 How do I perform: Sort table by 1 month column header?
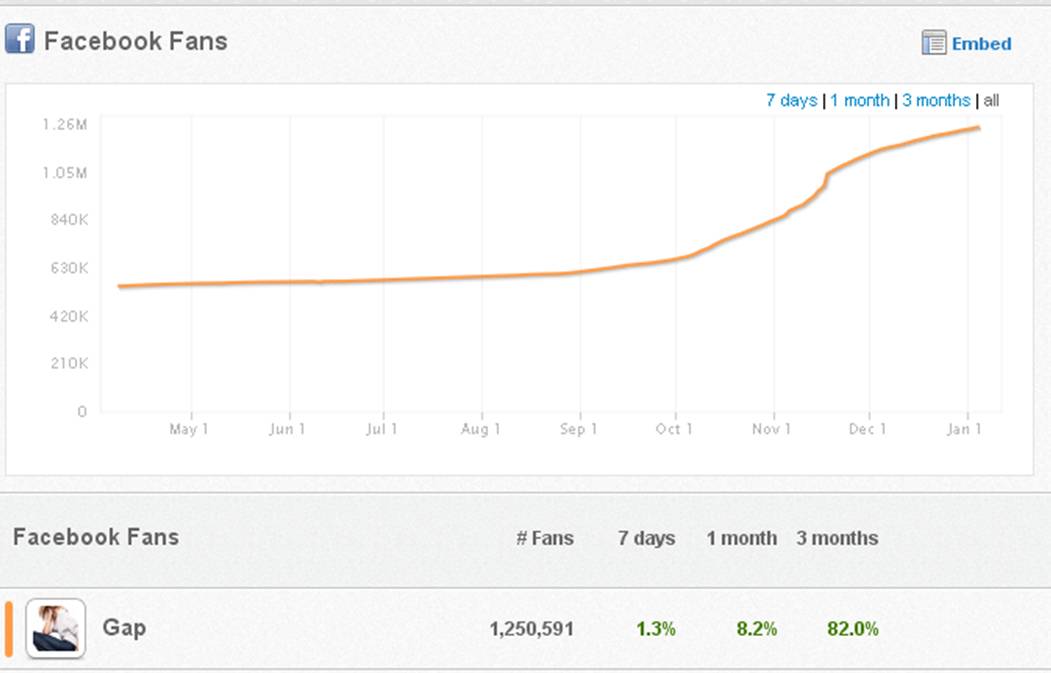(741, 538)
